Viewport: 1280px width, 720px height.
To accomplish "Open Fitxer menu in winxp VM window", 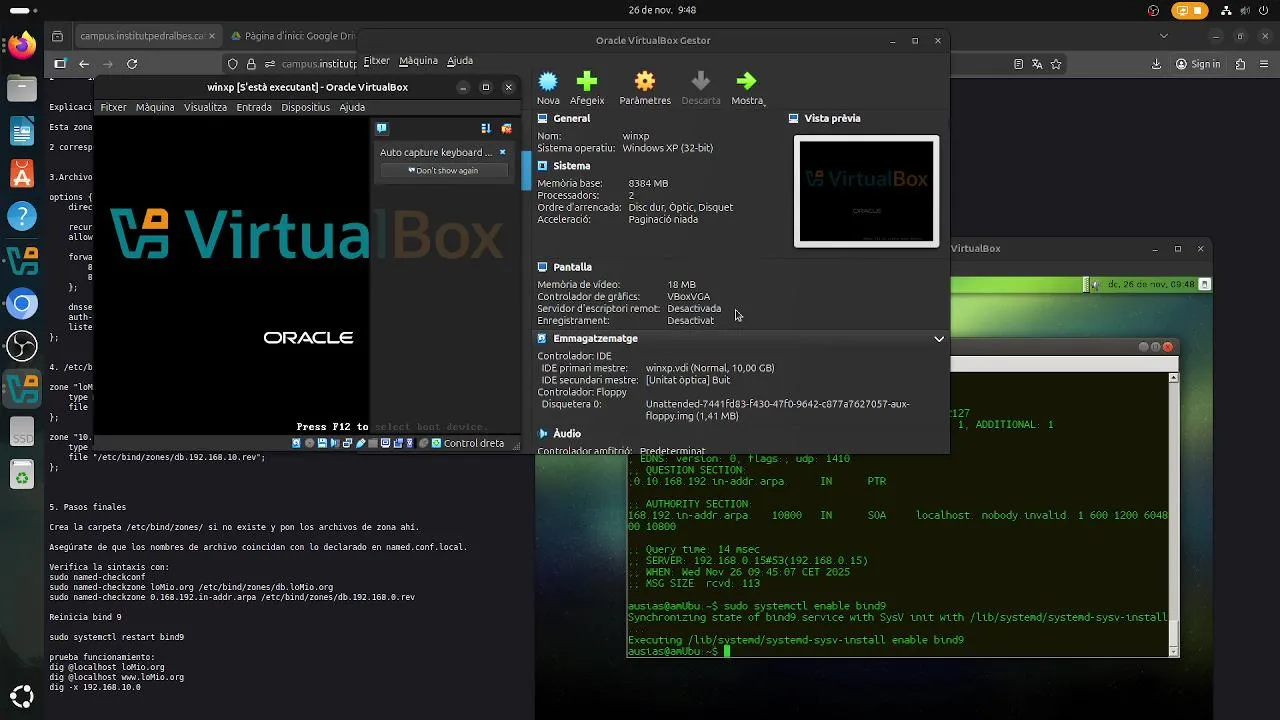I will pyautogui.click(x=113, y=107).
